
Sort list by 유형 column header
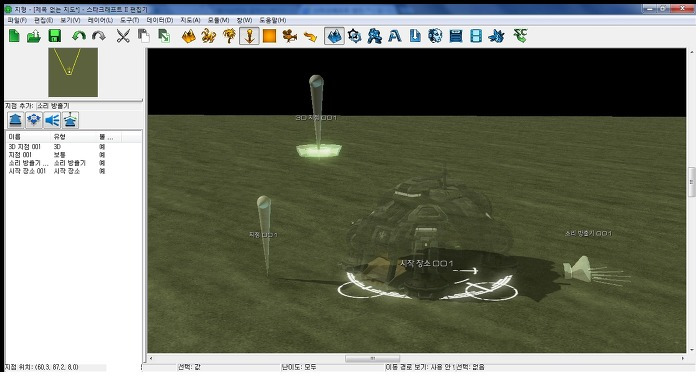73,137
